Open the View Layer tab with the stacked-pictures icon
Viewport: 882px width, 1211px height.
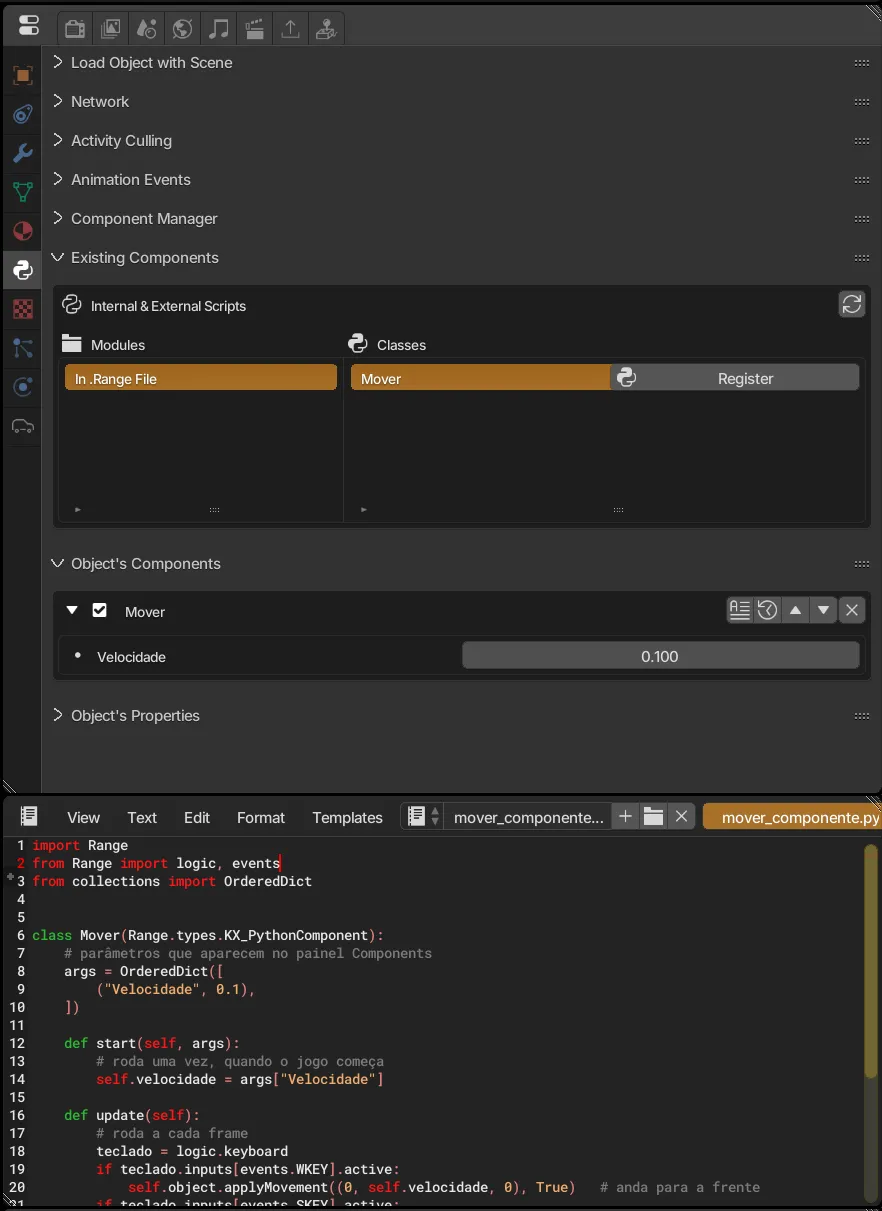pos(111,29)
